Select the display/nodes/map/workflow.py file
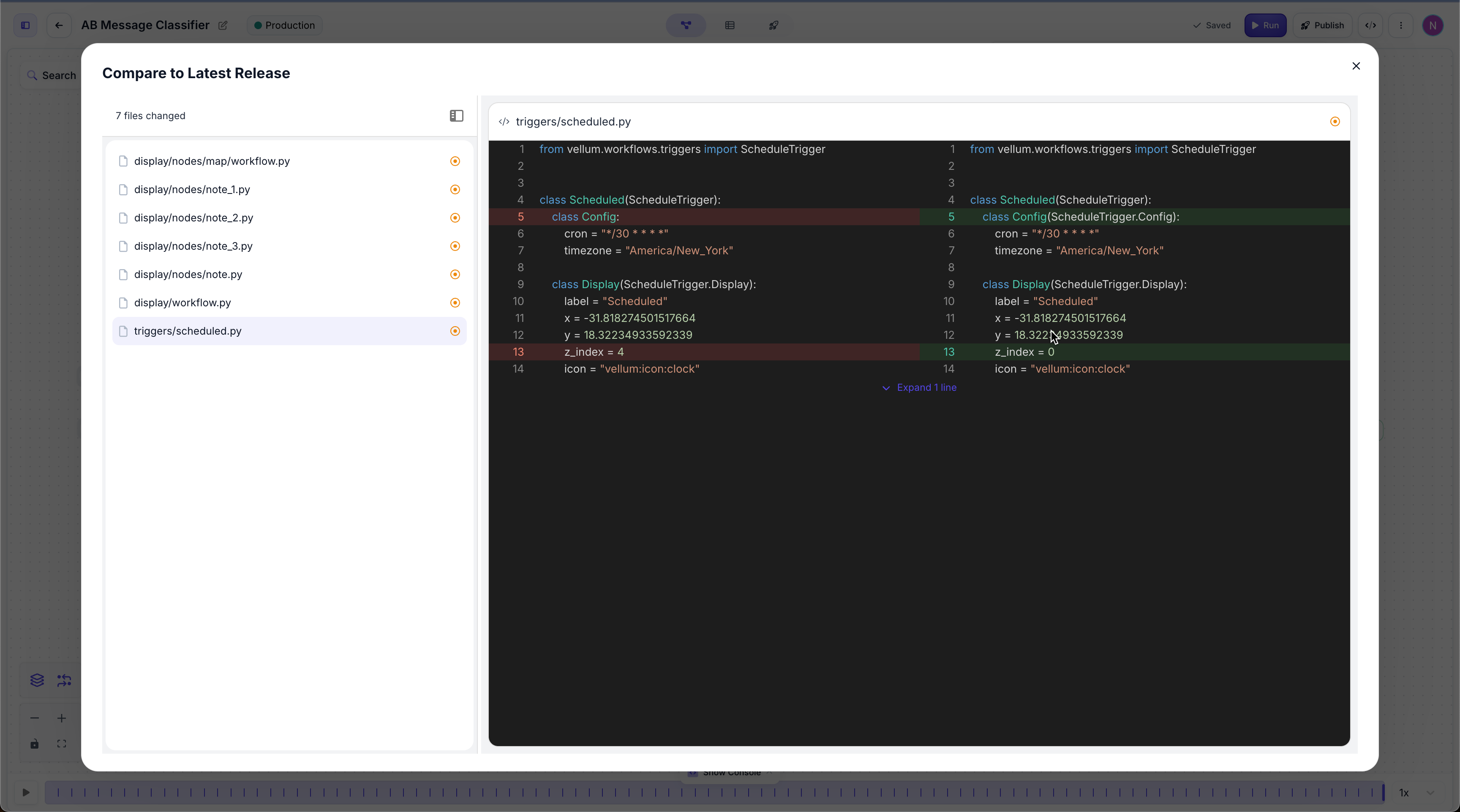 point(212,161)
